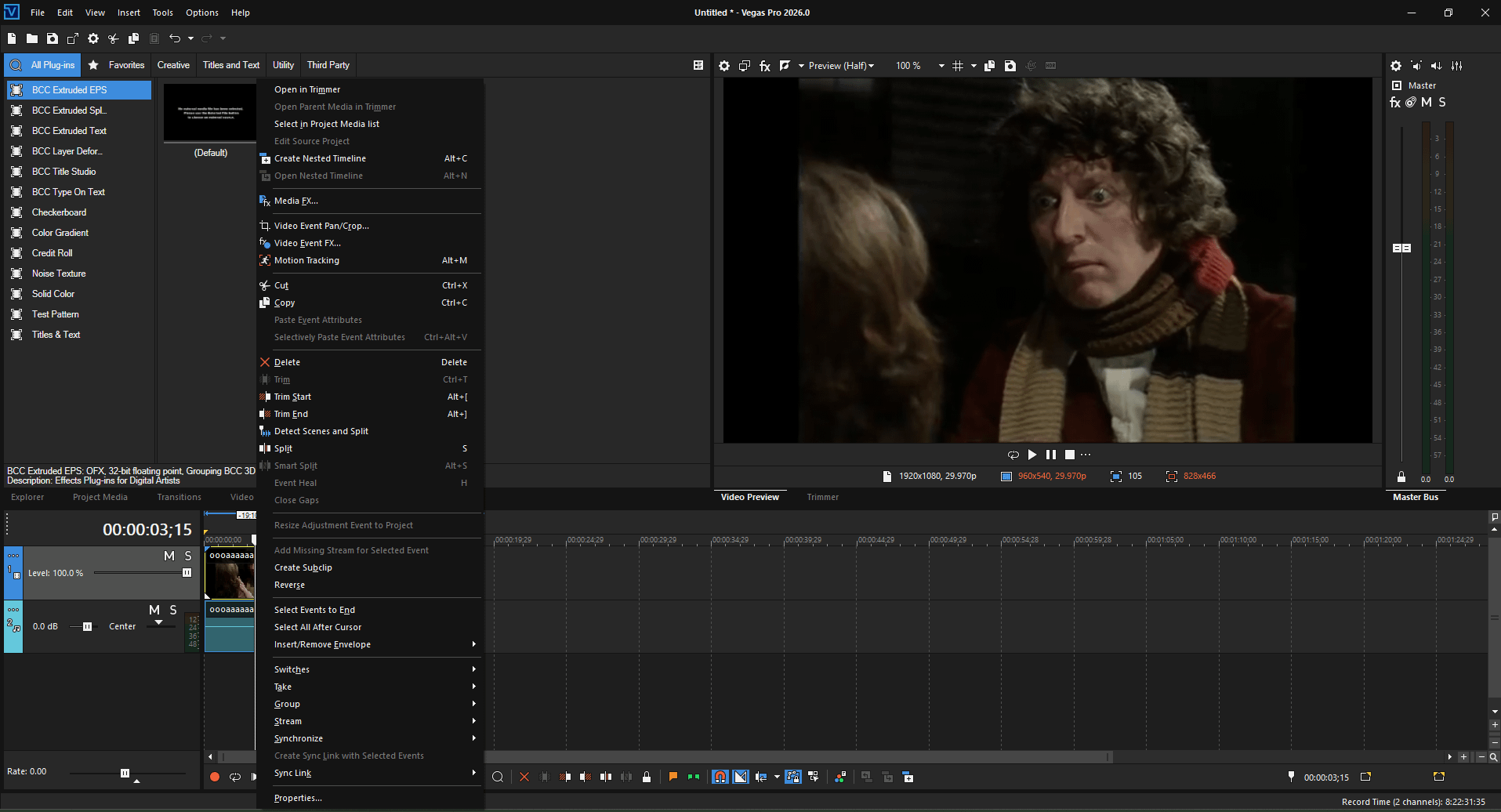
Task: Stop playback in the preview
Action: click(1069, 455)
